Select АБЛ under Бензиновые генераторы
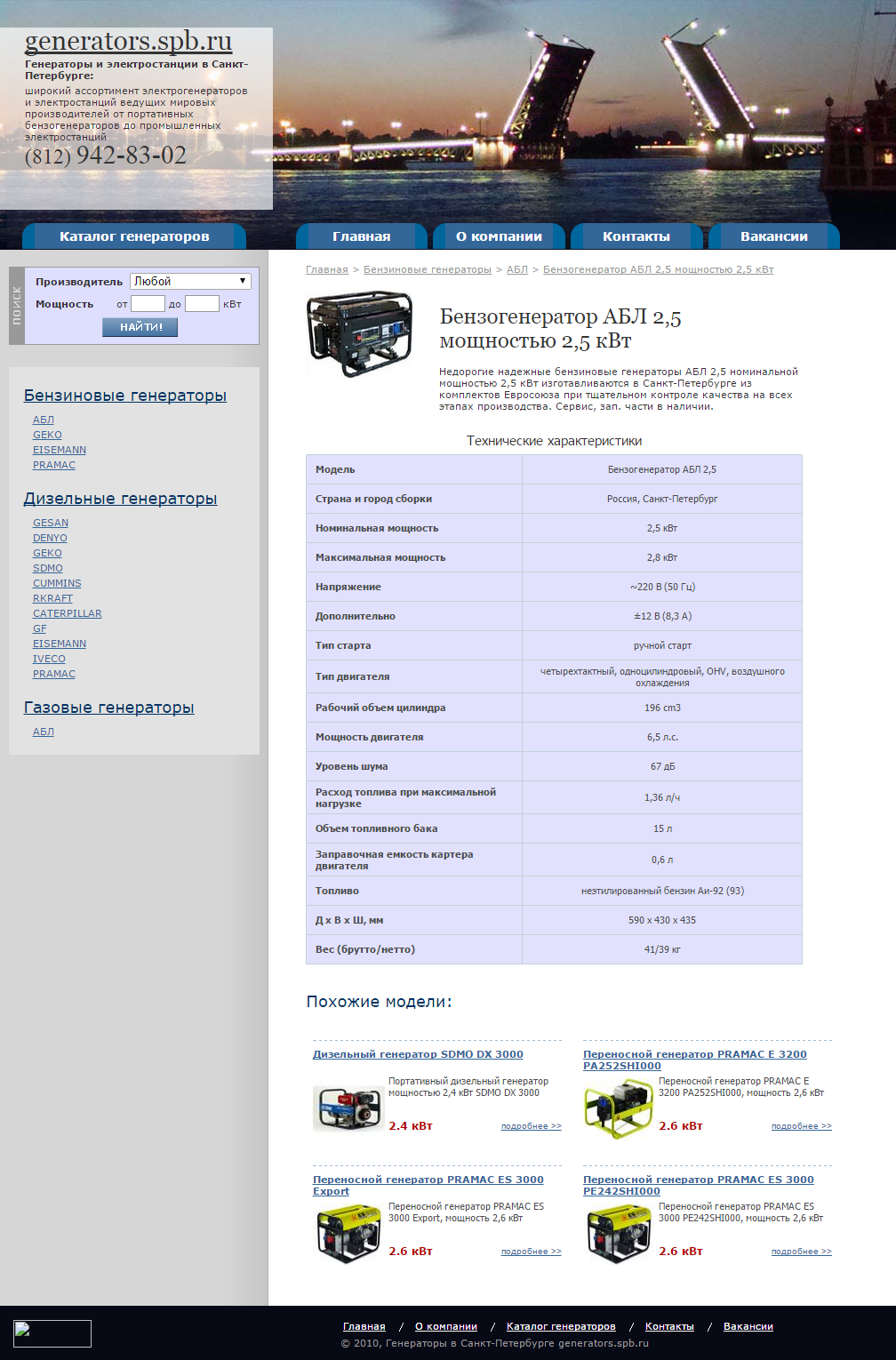This screenshot has width=896, height=1360. click(44, 420)
